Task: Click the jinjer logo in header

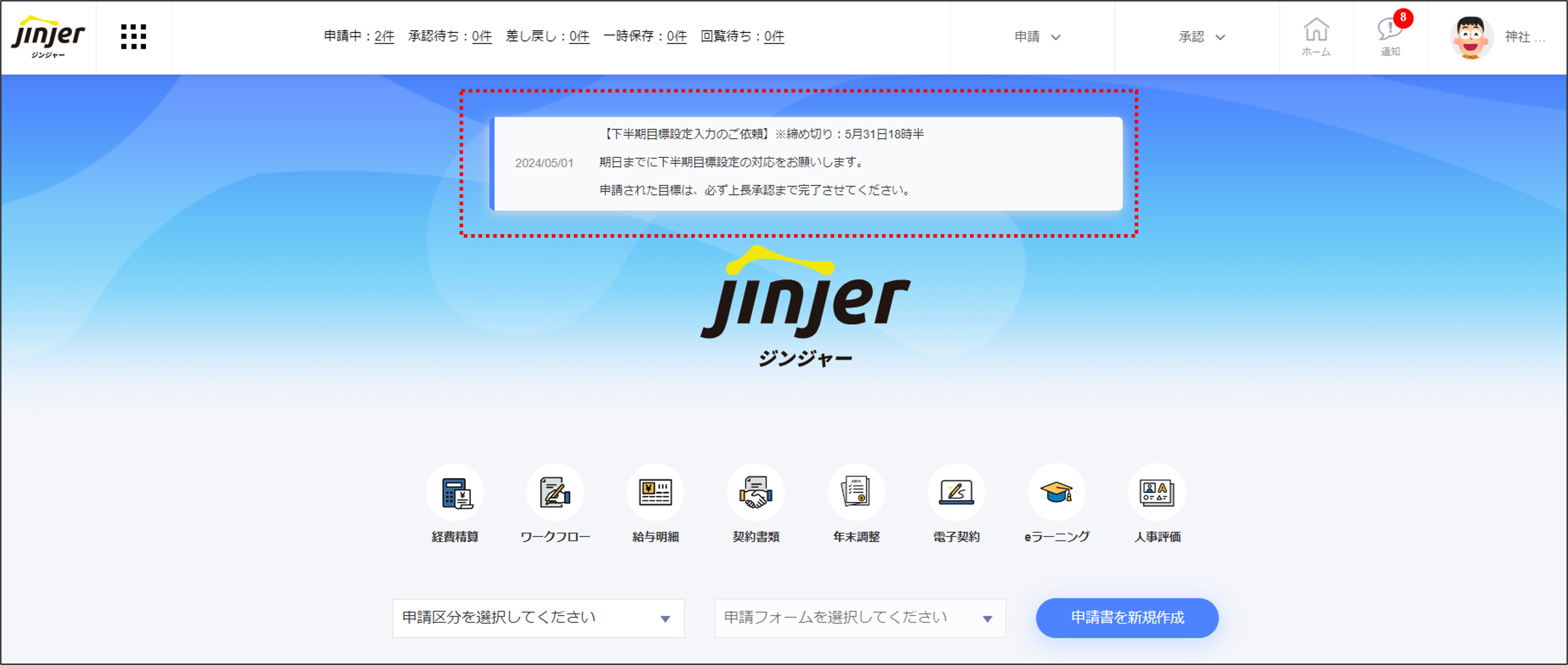Action: tap(48, 37)
